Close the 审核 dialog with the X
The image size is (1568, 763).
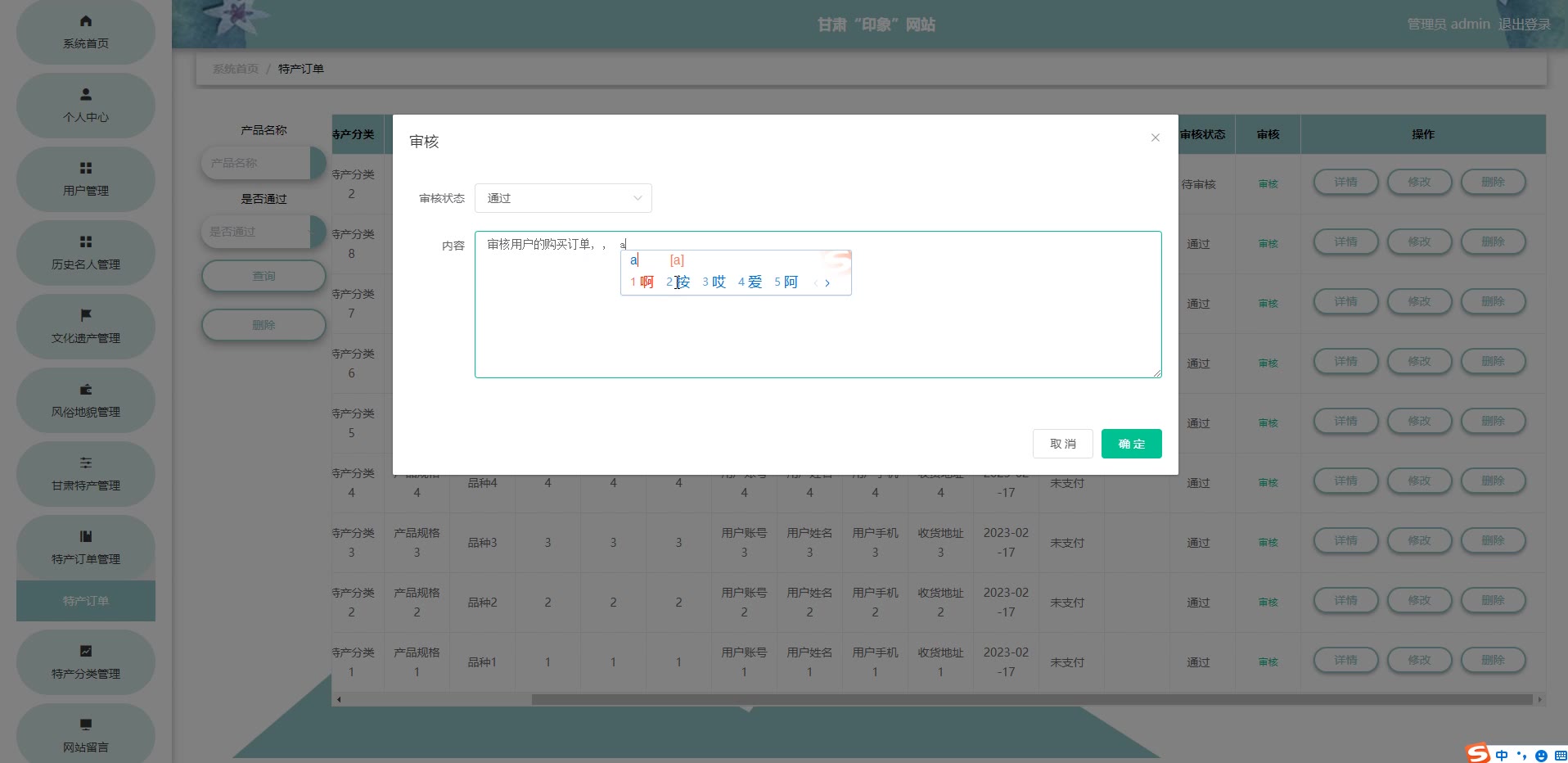point(1156,138)
